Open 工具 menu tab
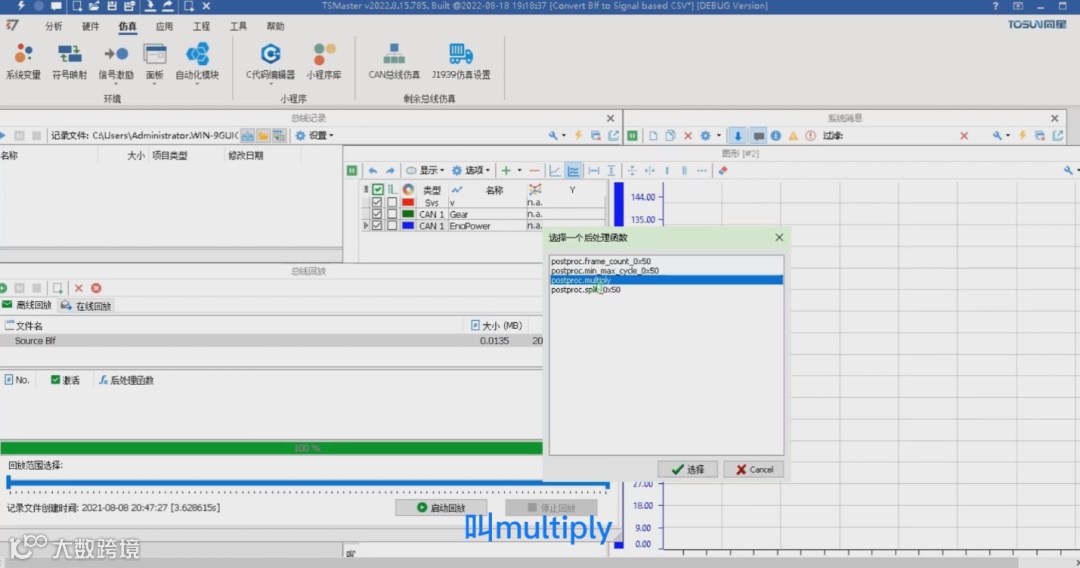The image size is (1080, 568). [x=238, y=26]
